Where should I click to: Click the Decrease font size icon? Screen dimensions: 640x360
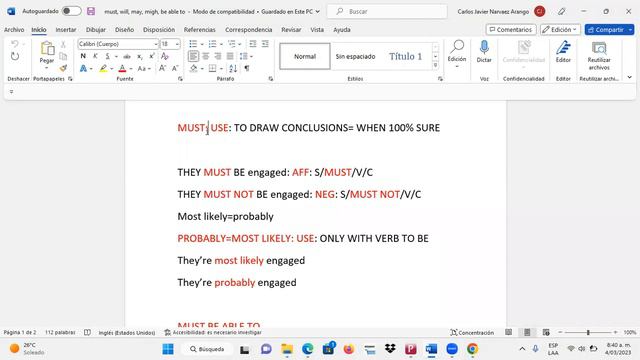[x=175, y=68]
